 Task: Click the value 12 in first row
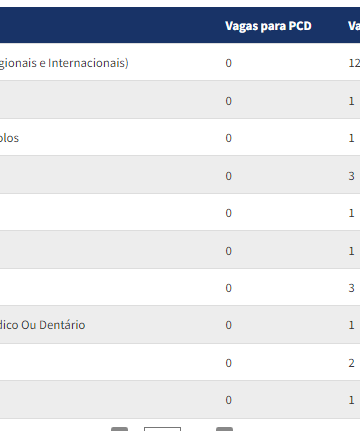[354, 63]
